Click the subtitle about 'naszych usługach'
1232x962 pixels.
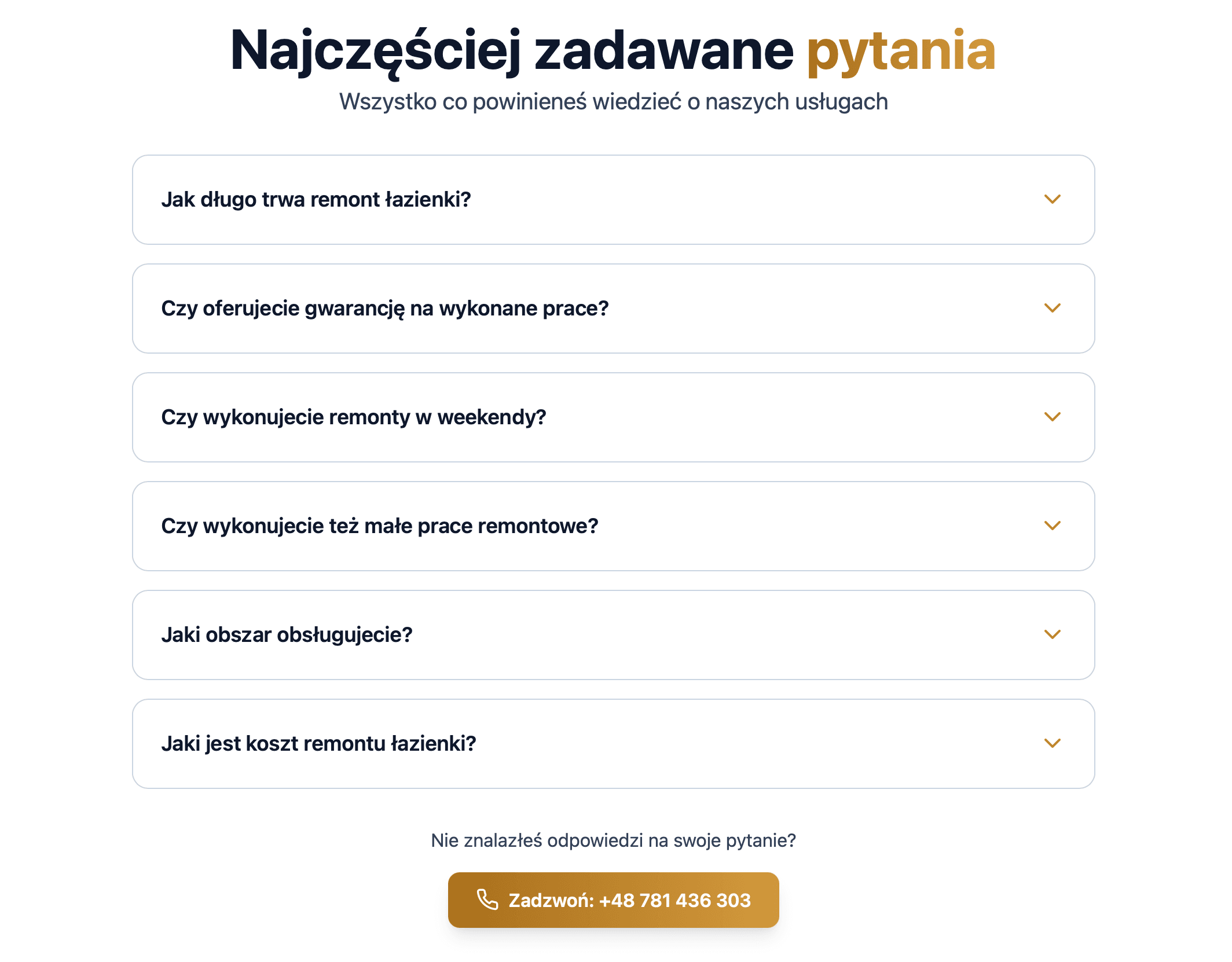[x=615, y=101]
